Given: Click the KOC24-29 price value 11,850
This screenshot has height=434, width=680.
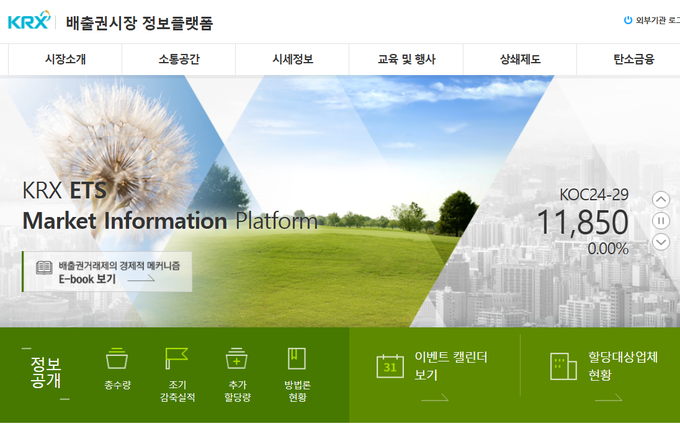Looking at the screenshot, I should pyautogui.click(x=582, y=223).
